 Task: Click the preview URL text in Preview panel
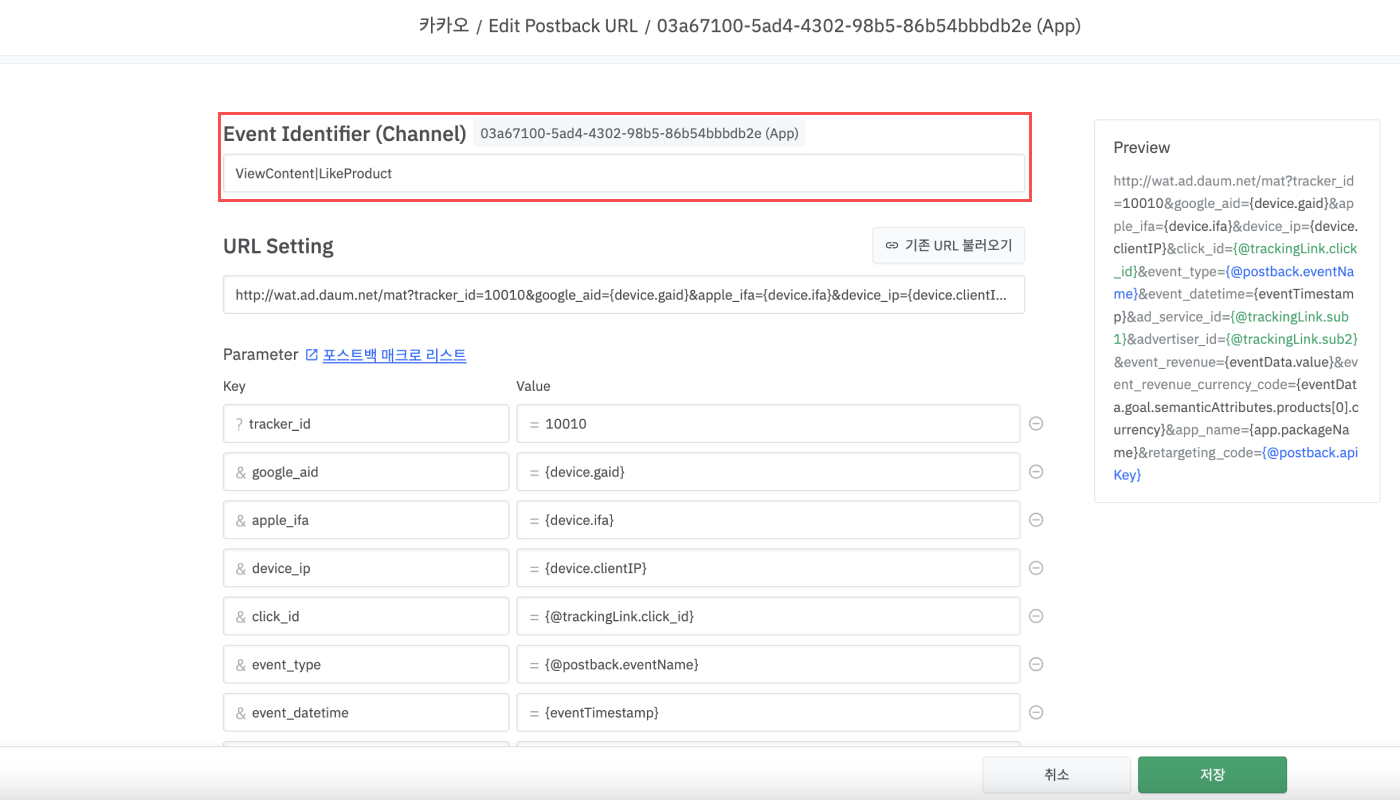click(x=1236, y=328)
